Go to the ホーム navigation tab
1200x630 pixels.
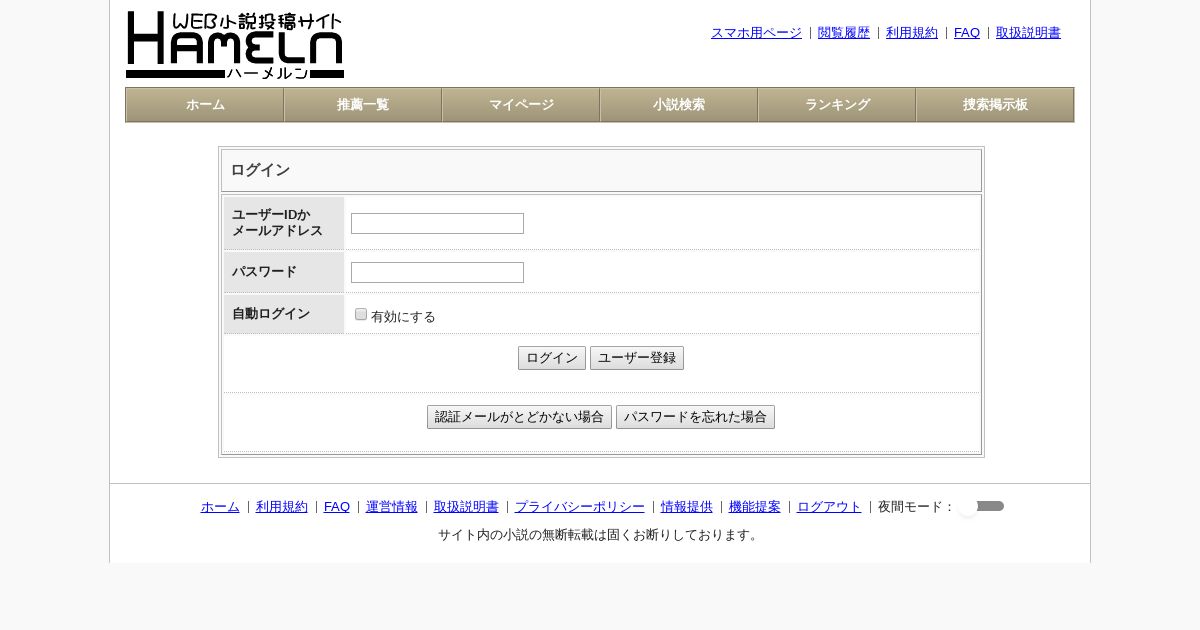(x=205, y=105)
